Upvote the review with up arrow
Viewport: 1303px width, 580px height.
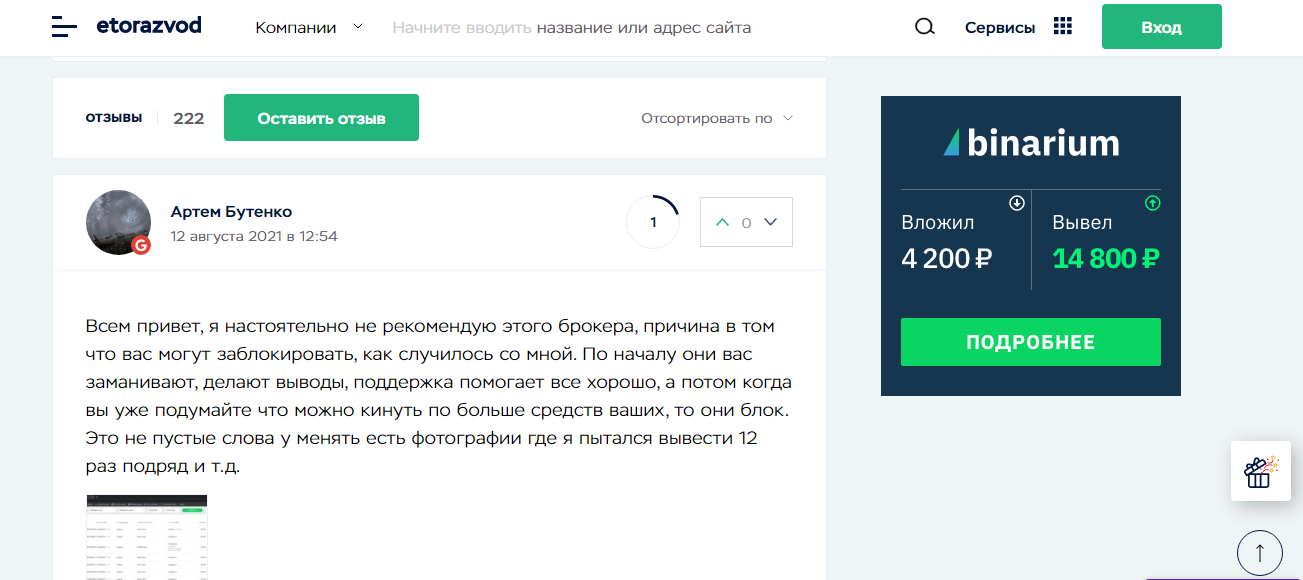(x=723, y=222)
